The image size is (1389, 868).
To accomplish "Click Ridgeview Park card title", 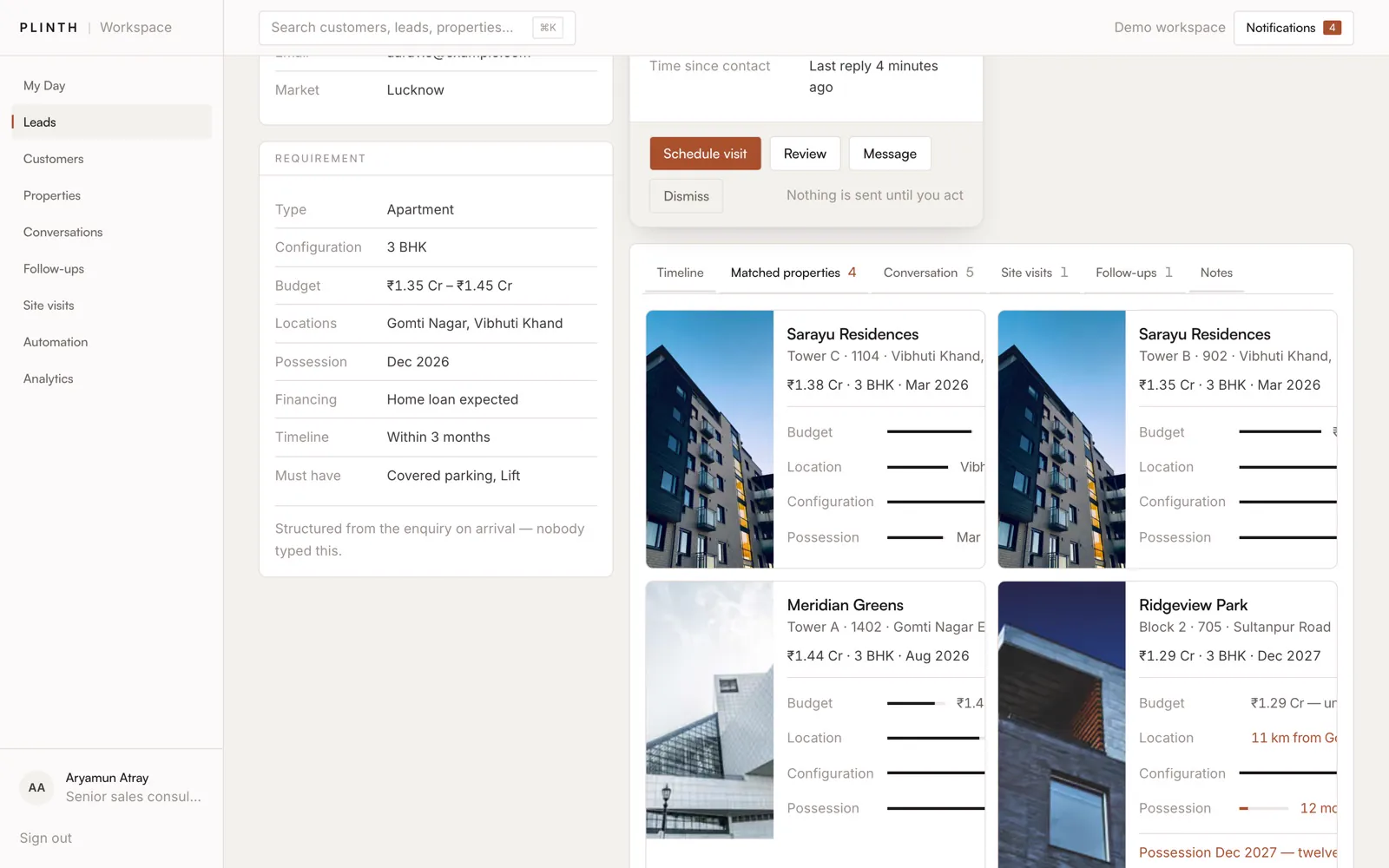I will click(x=1193, y=605).
